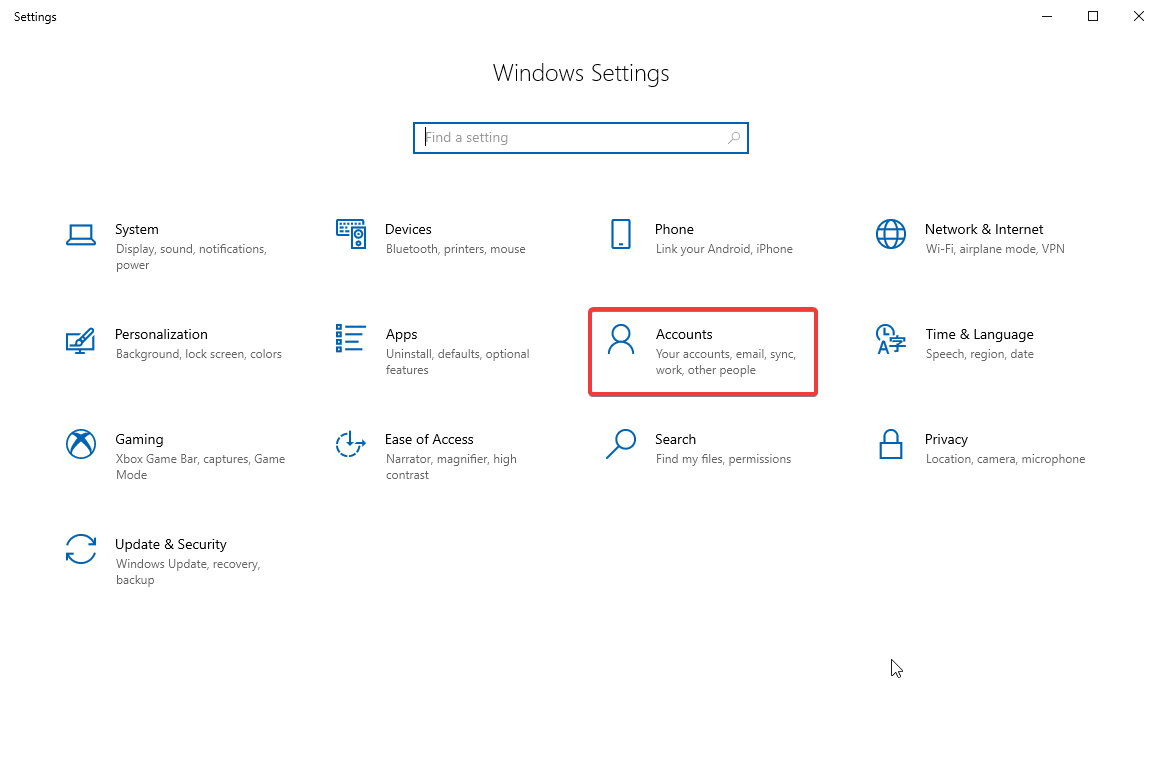Open System settings via the laptop icon
This screenshot has height=777, width=1162.
coord(80,234)
